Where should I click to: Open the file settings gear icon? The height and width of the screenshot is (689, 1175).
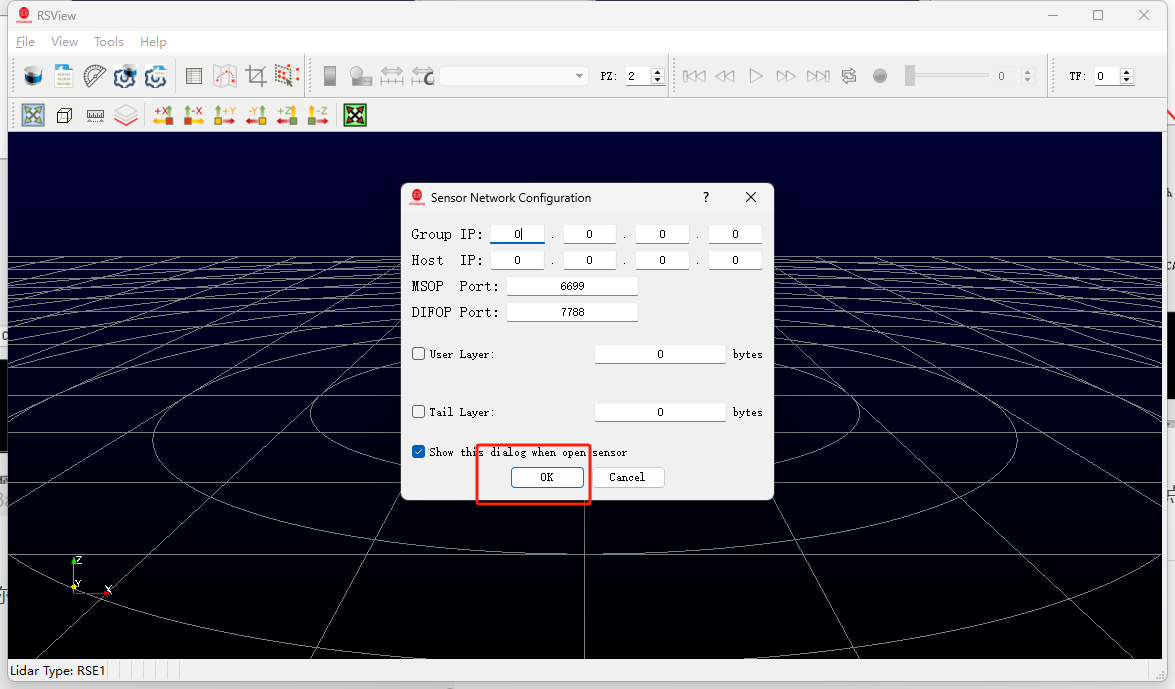156,76
